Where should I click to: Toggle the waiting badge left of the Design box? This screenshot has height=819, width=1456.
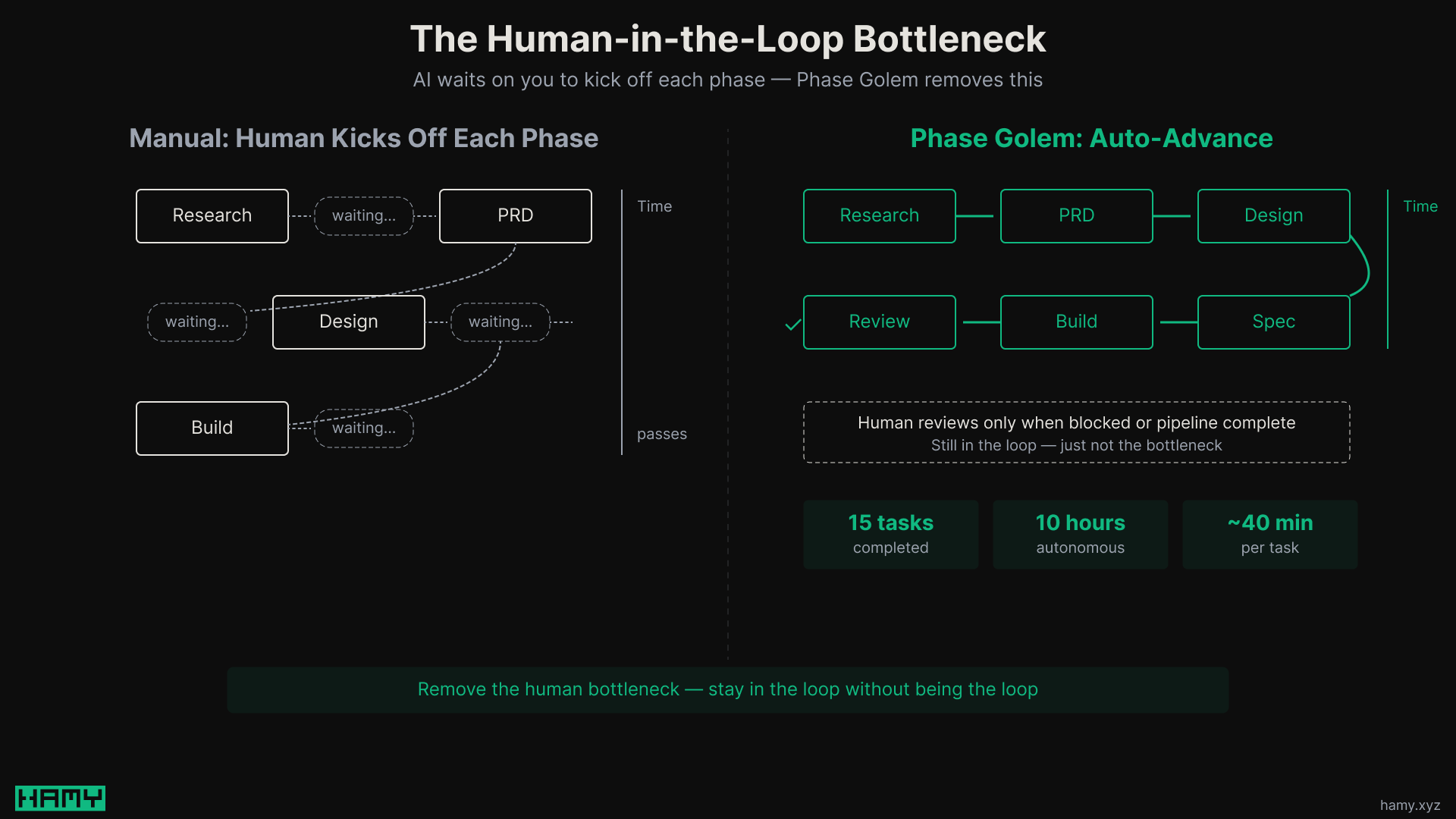coord(196,322)
